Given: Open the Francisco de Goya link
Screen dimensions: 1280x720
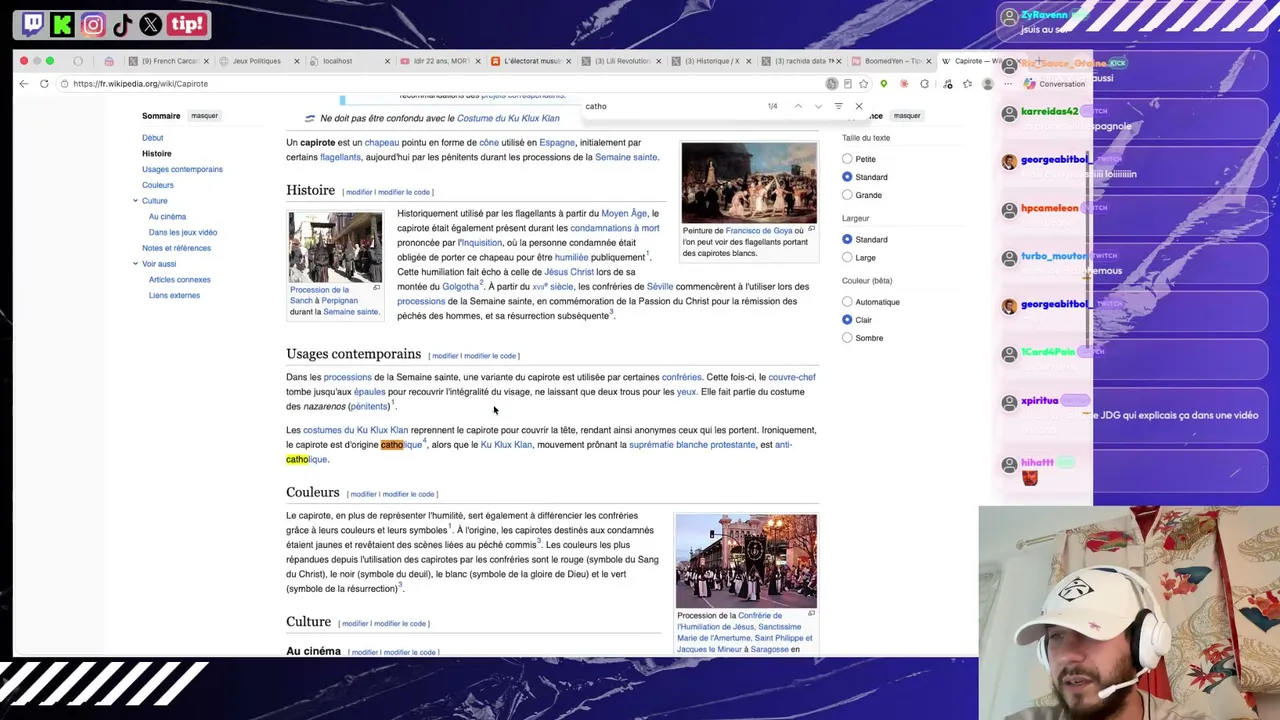Looking at the screenshot, I should (x=759, y=231).
